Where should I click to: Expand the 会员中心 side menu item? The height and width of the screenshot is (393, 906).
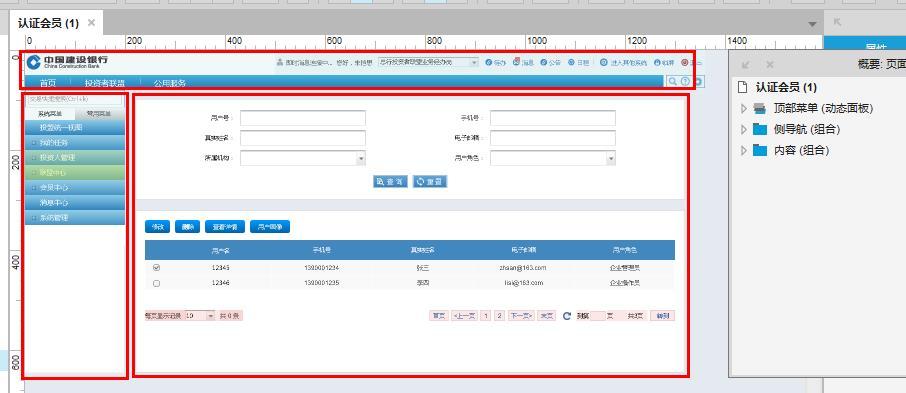(x=75, y=188)
